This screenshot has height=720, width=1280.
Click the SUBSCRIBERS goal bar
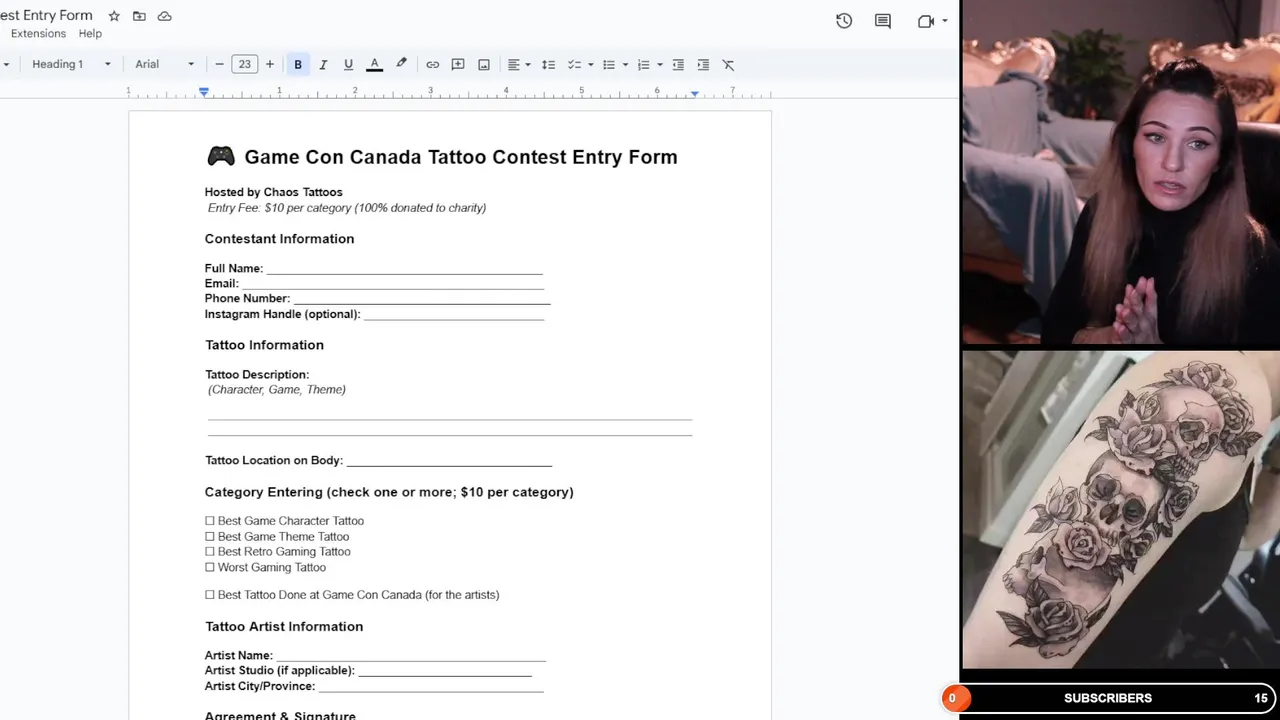pos(1109,698)
